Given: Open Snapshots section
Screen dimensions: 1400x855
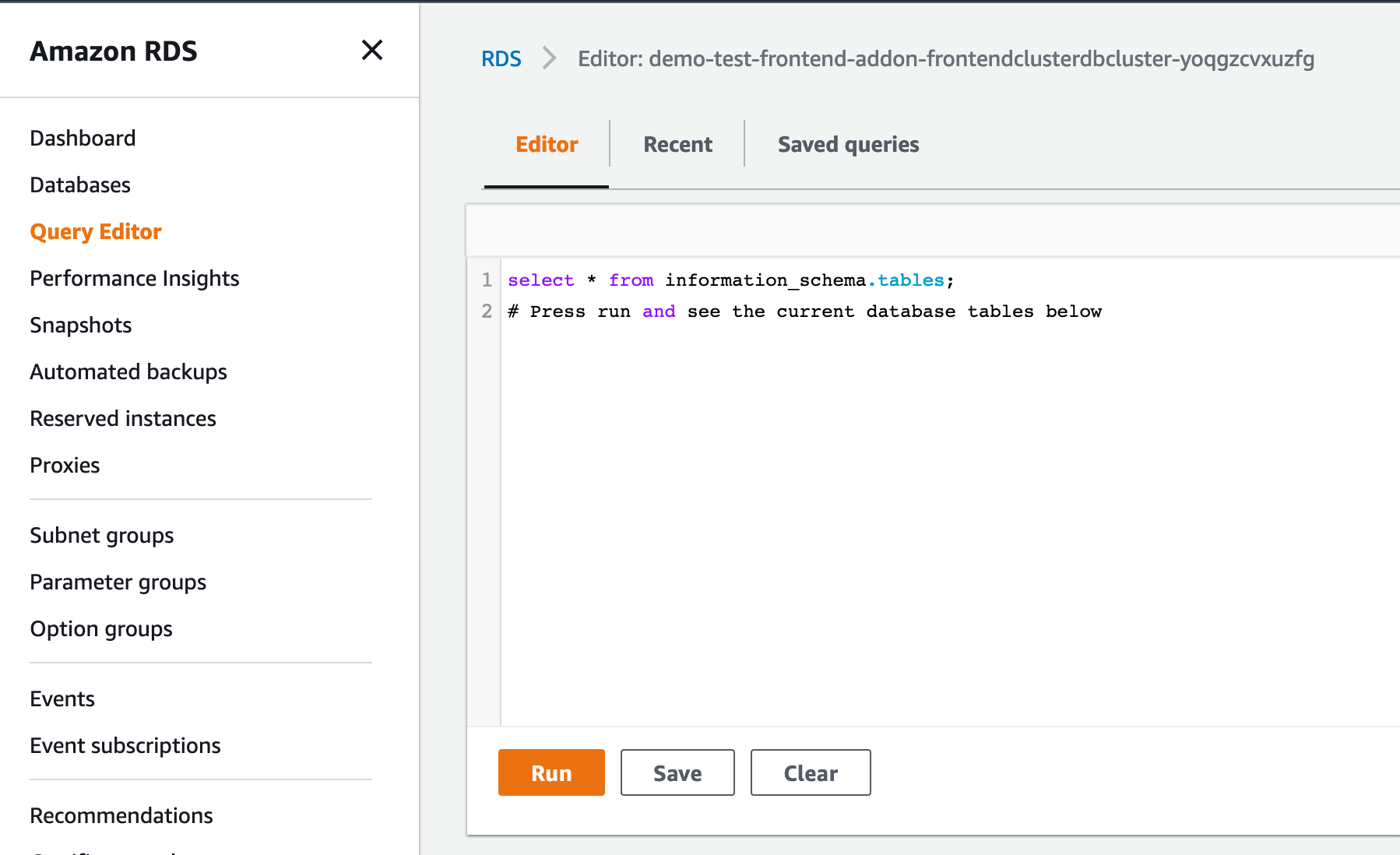Looking at the screenshot, I should point(81,325).
